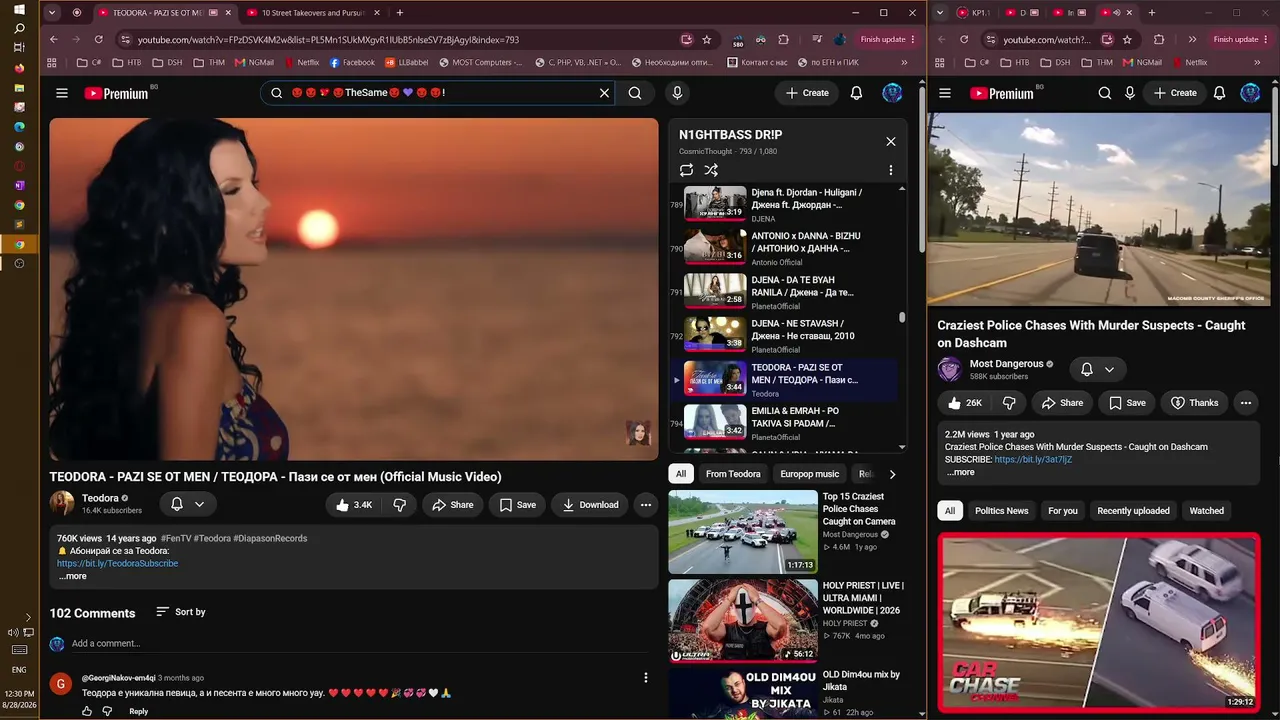Go back in the left browser window

pos(54,40)
